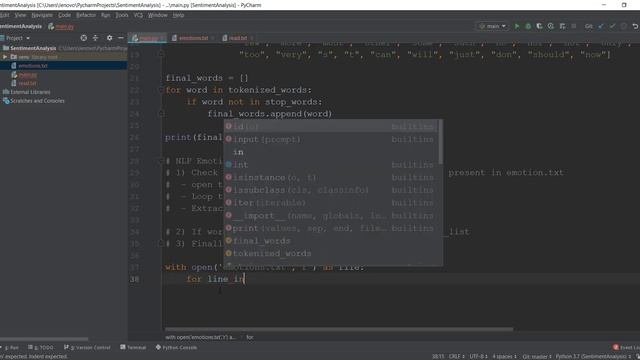This screenshot has height=360, width=640.
Task: Click main.py file icon in breadcrumb bar
Action: point(51,27)
